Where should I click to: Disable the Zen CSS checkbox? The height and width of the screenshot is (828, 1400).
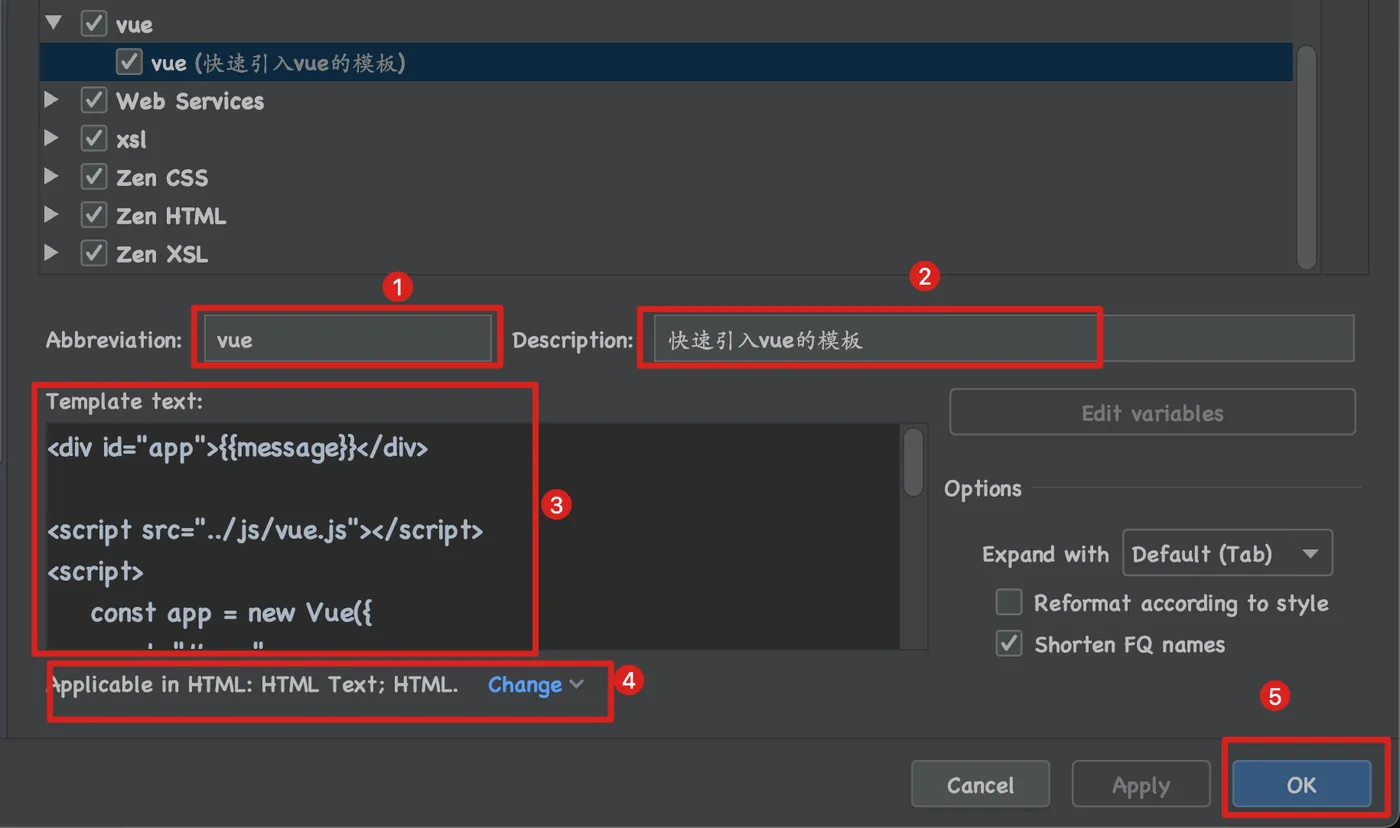click(x=94, y=177)
